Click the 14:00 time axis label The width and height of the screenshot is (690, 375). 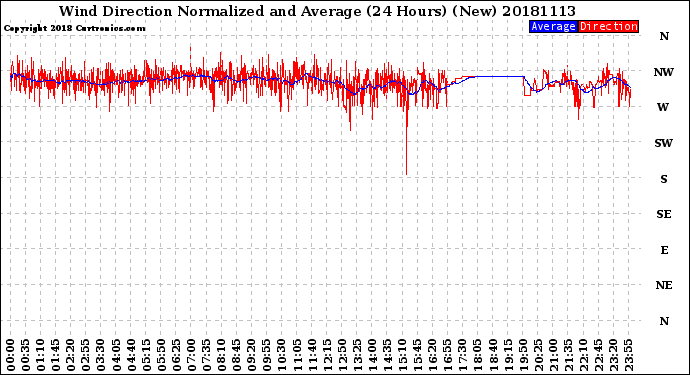pos(373,355)
